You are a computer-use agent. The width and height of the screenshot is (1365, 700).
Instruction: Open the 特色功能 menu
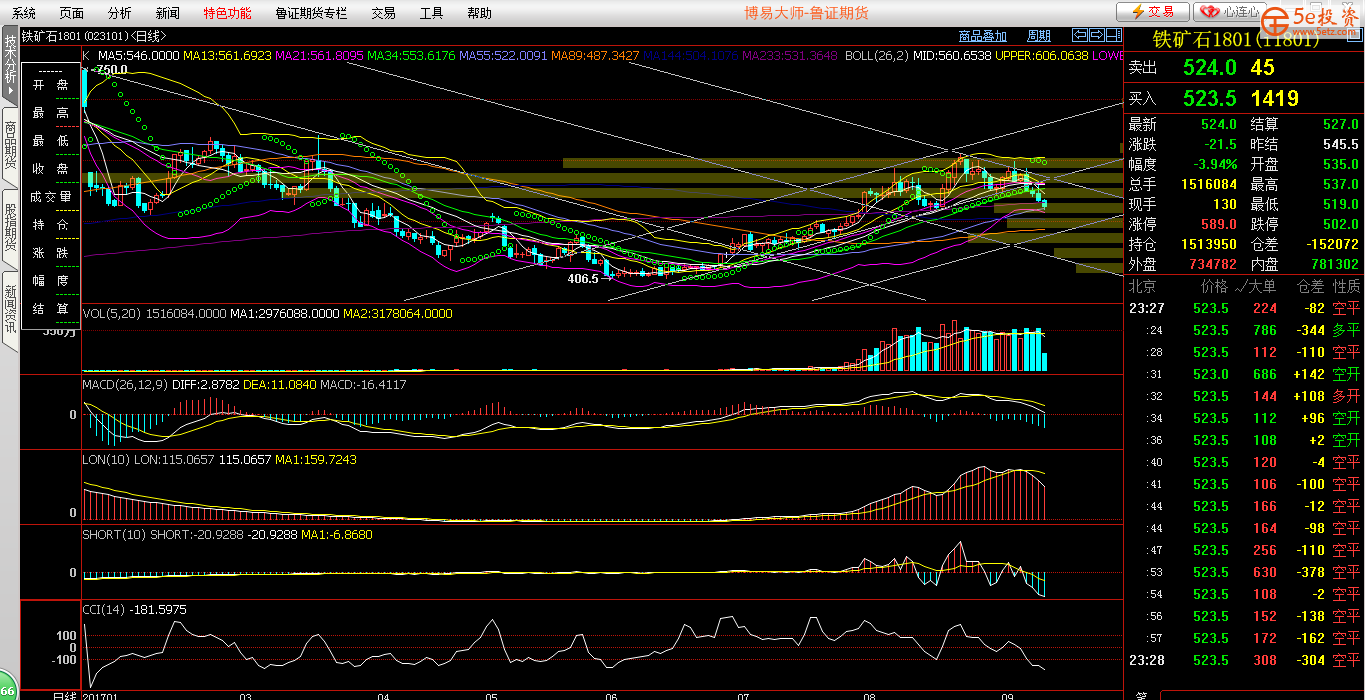pos(227,13)
